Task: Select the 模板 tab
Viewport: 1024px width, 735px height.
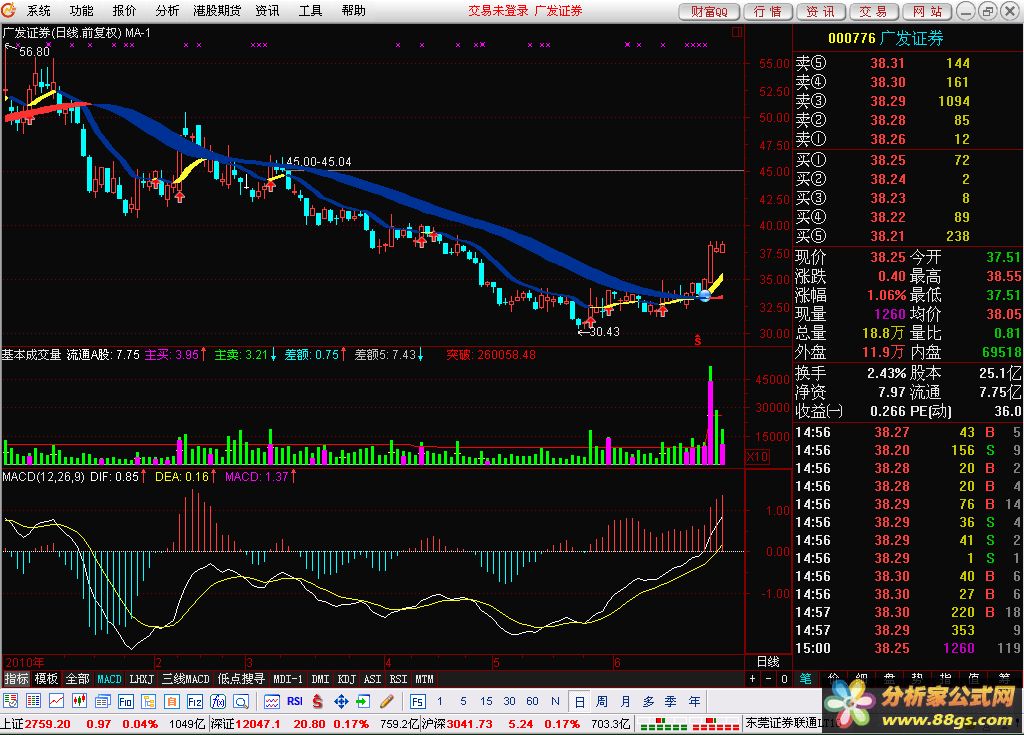Action: pyautogui.click(x=46, y=679)
